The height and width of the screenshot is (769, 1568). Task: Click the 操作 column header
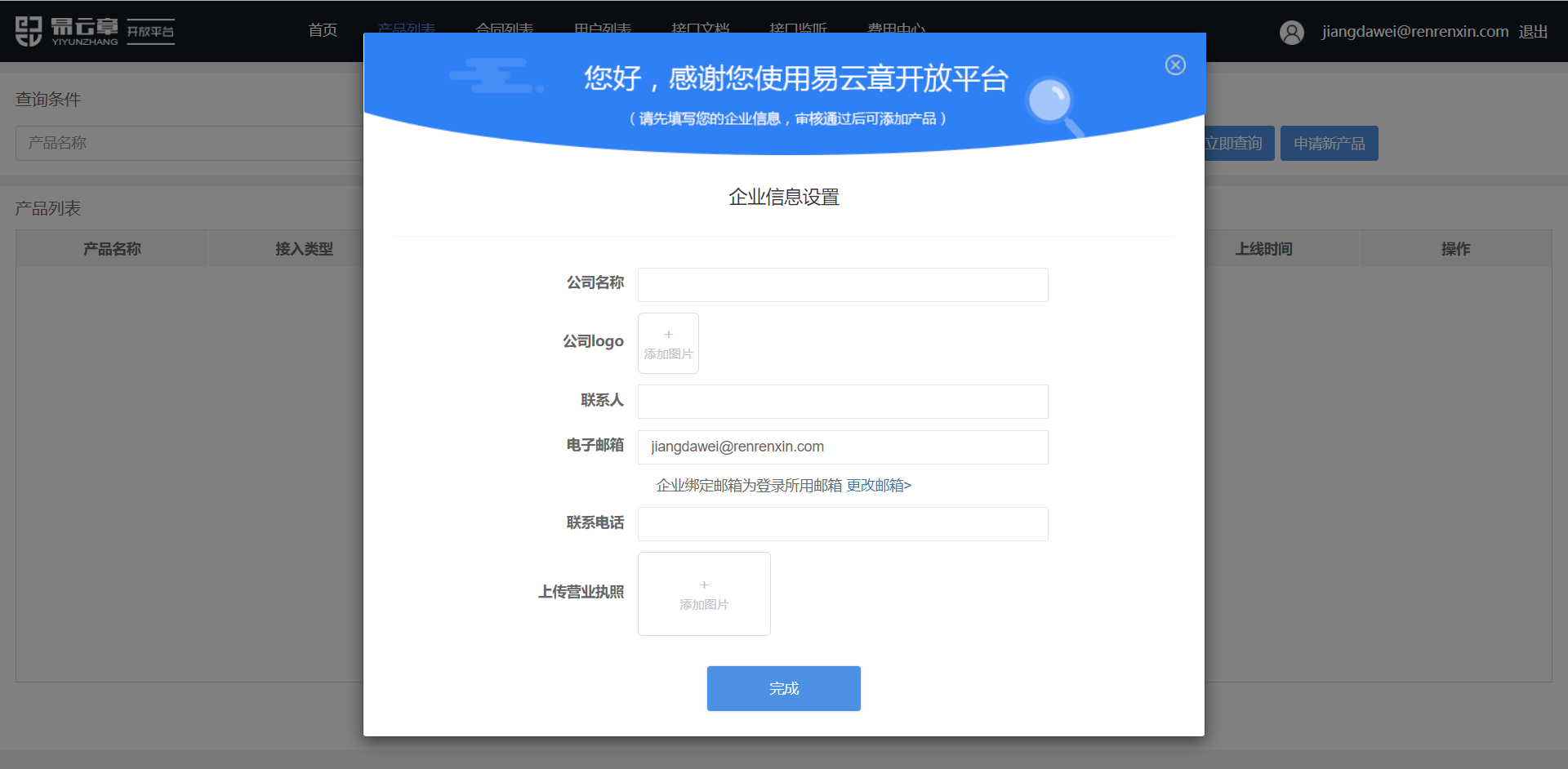[1455, 249]
